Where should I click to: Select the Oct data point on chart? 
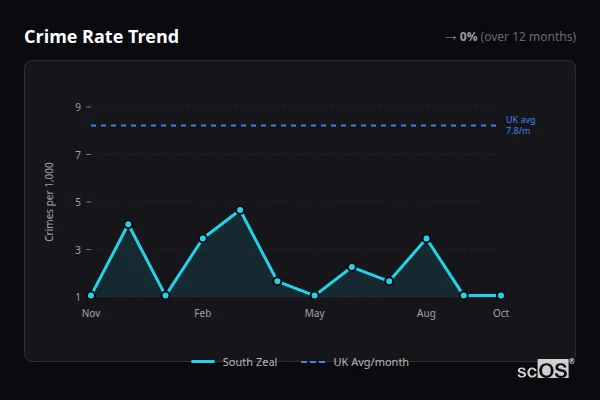click(501, 296)
